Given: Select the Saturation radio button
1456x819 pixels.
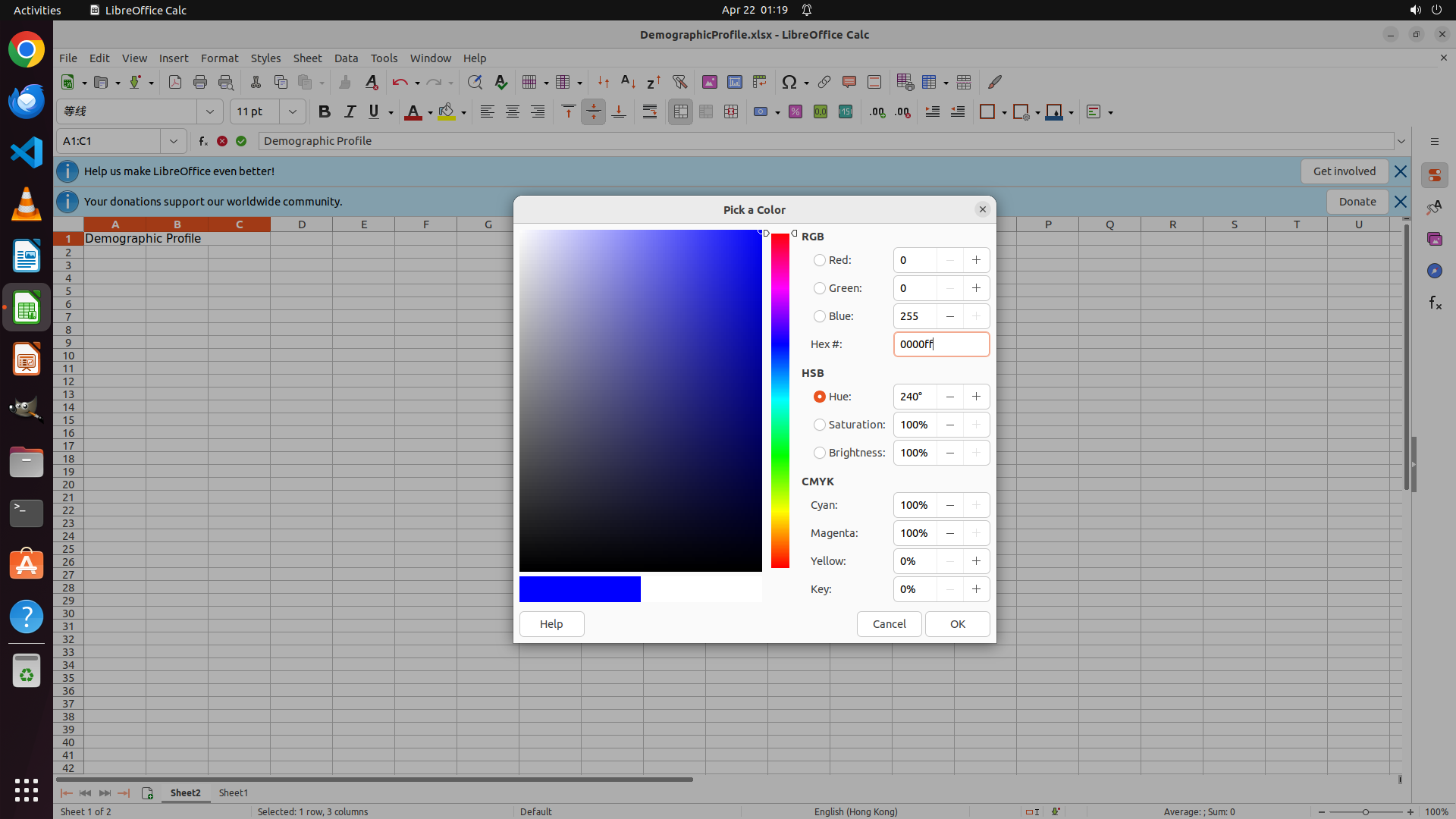Looking at the screenshot, I should click(820, 425).
